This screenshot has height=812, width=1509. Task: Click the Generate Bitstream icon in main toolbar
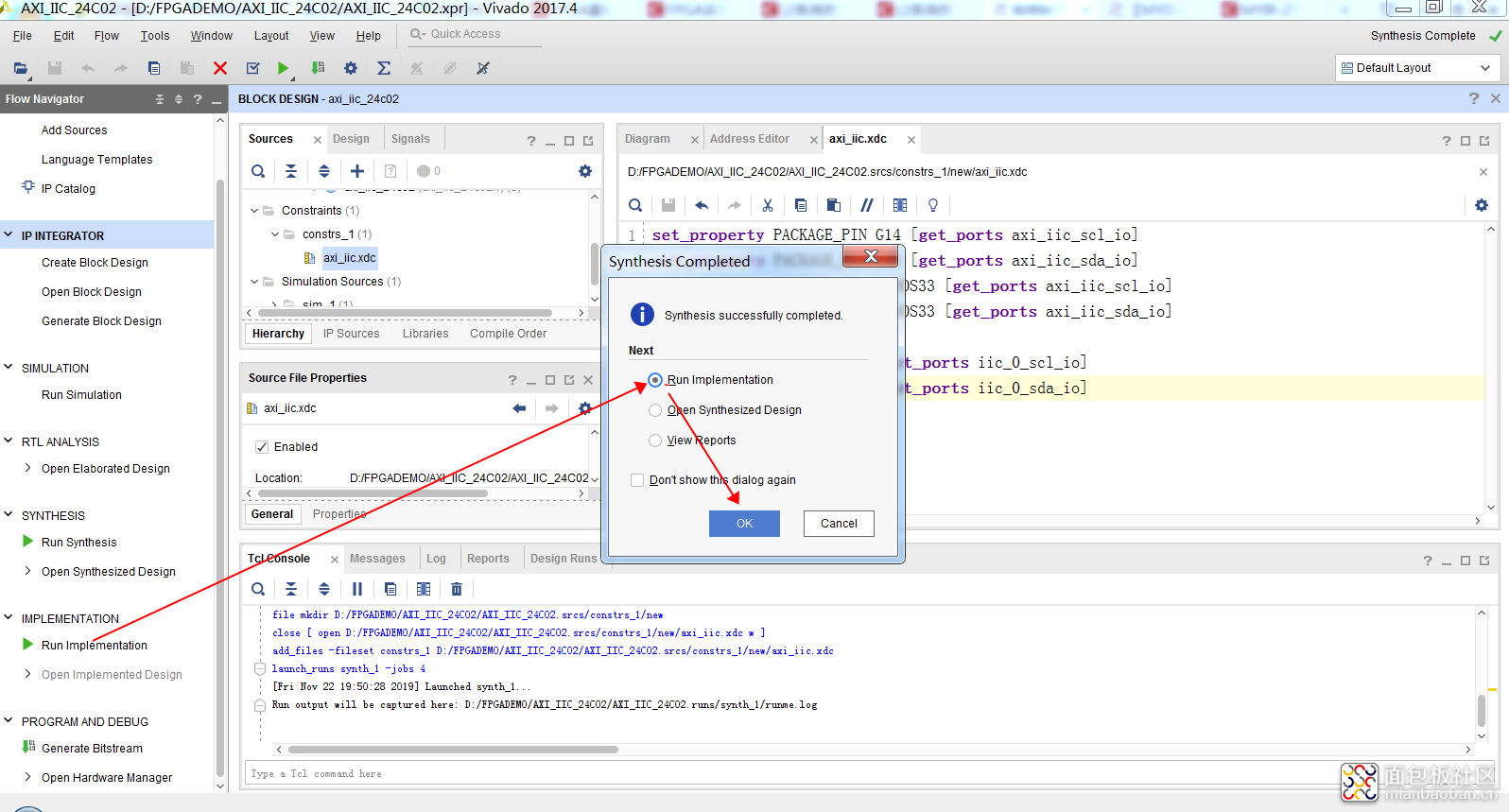tap(318, 68)
